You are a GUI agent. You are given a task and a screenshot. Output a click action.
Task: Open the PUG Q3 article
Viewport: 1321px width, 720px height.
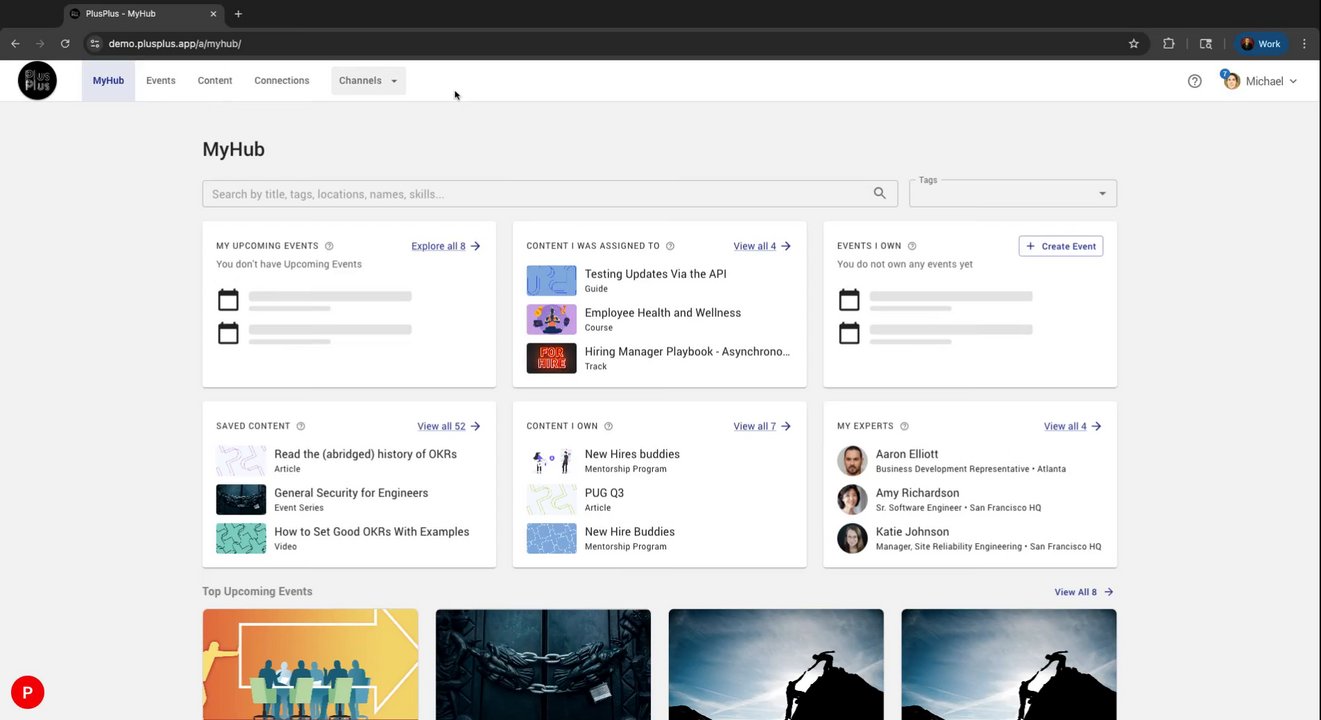tap(604, 493)
